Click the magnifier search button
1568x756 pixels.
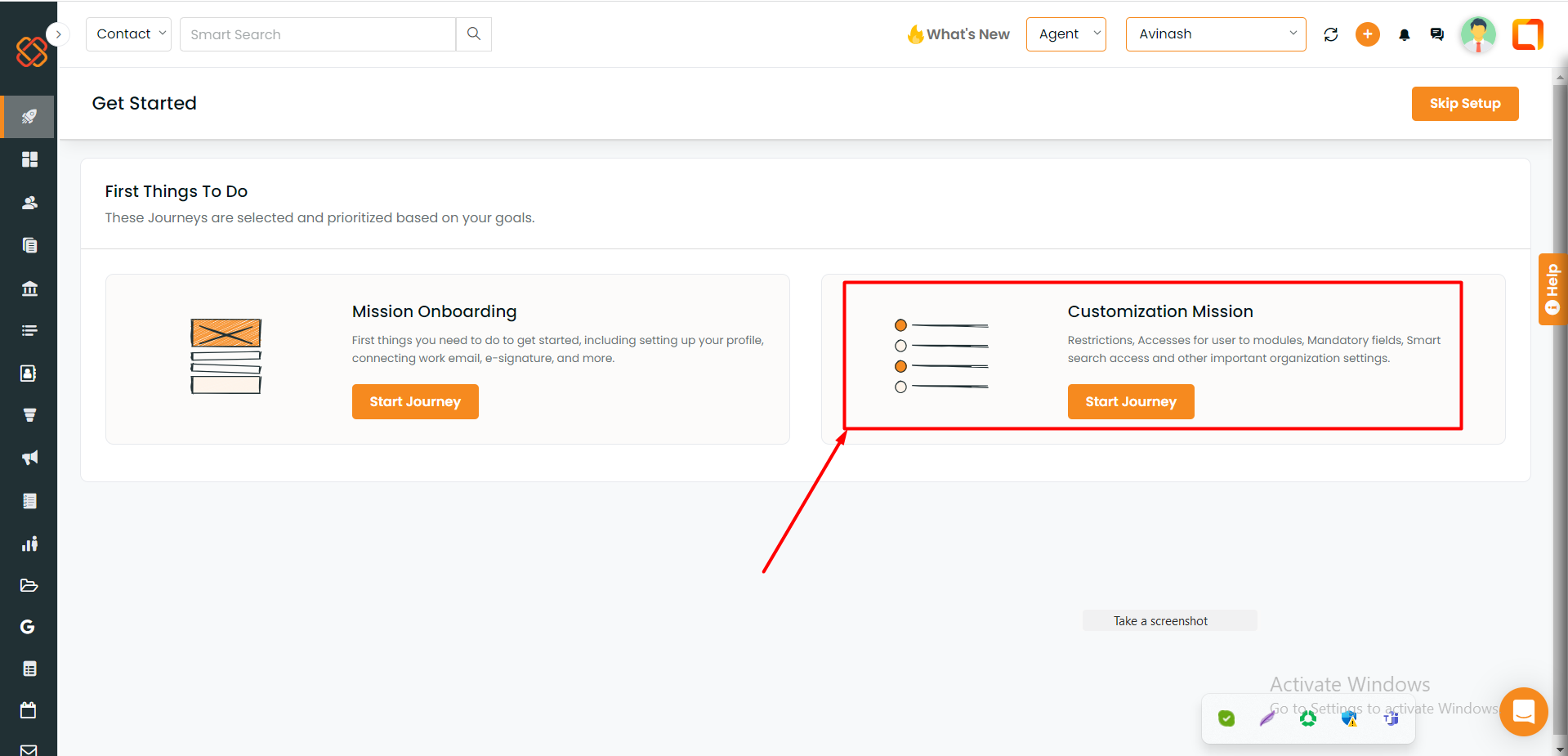click(474, 34)
